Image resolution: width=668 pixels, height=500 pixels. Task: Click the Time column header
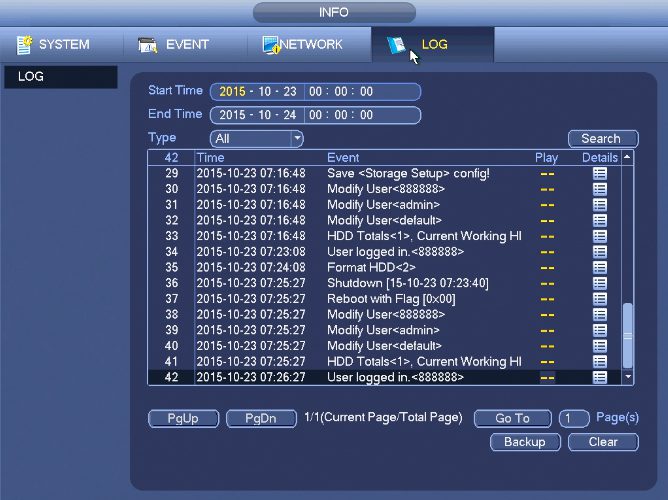[211, 158]
